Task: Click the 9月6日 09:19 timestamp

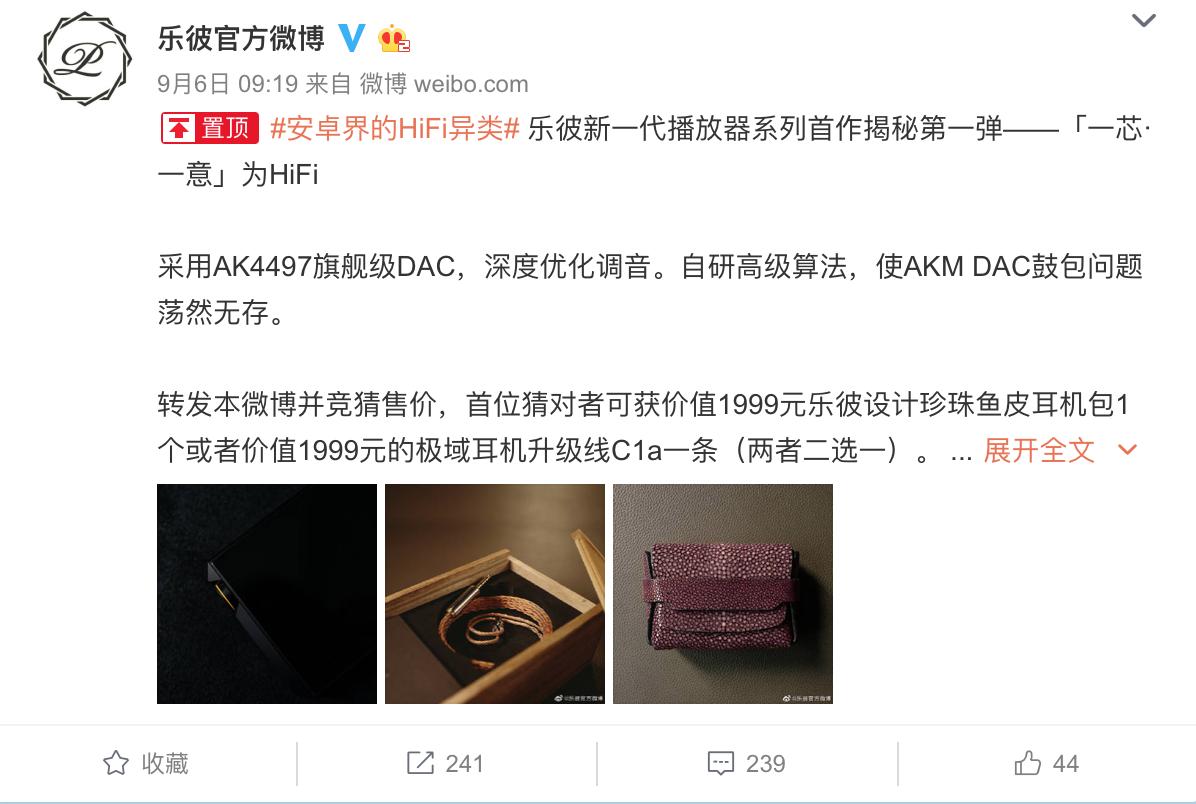Action: (x=227, y=84)
